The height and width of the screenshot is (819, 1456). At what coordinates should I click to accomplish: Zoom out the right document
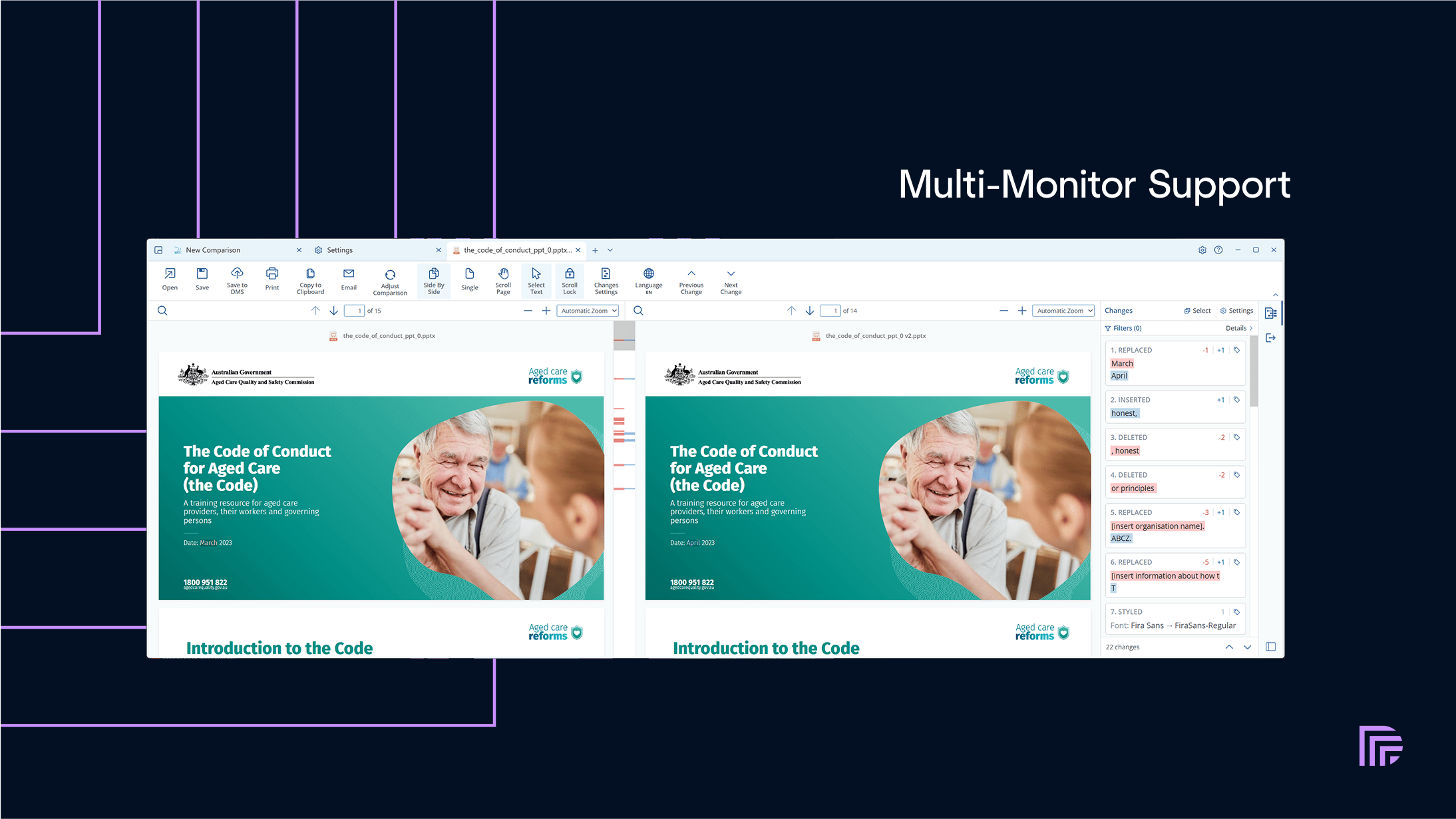pyautogui.click(x=1003, y=311)
